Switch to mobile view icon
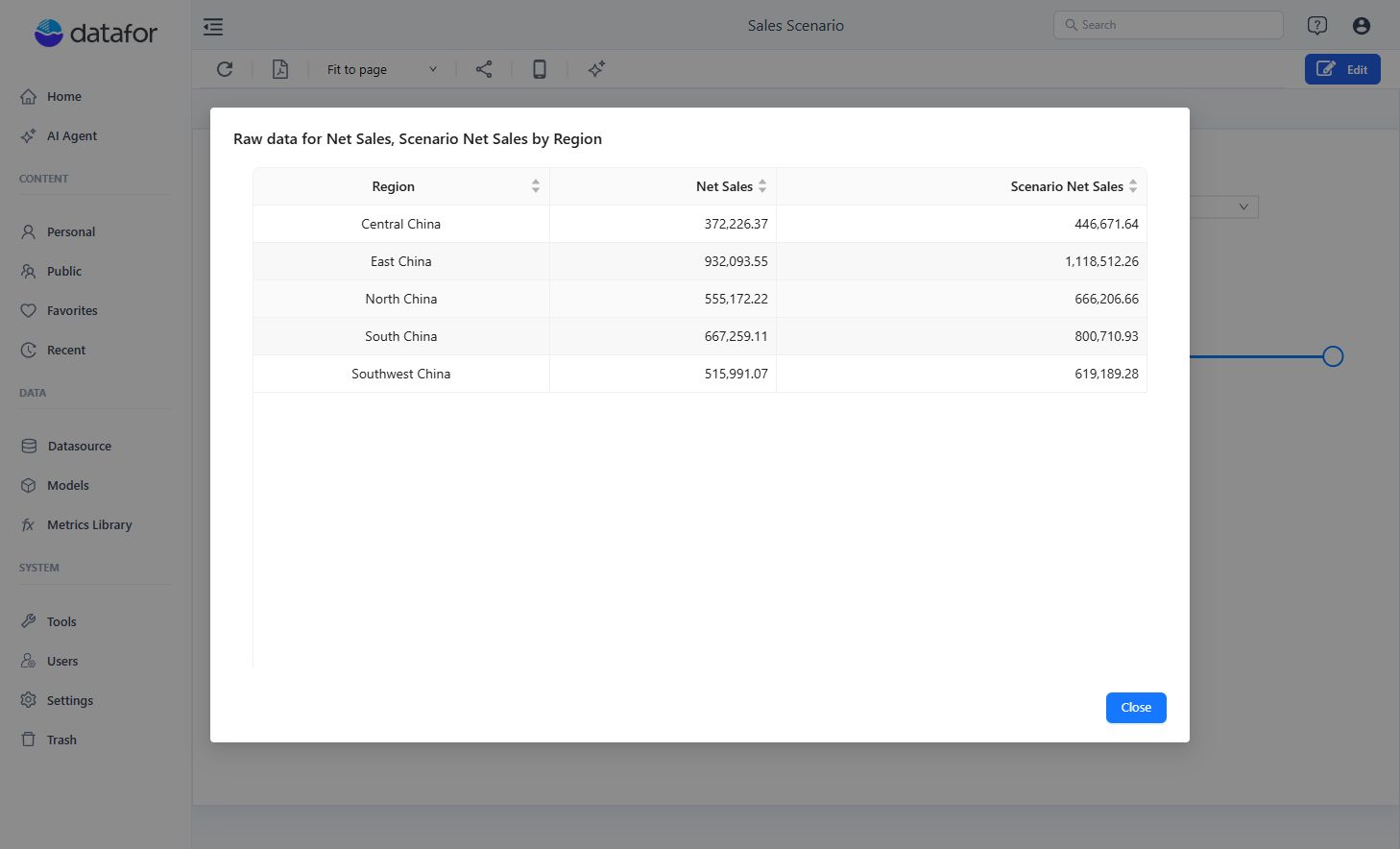1400x849 pixels. tap(540, 69)
